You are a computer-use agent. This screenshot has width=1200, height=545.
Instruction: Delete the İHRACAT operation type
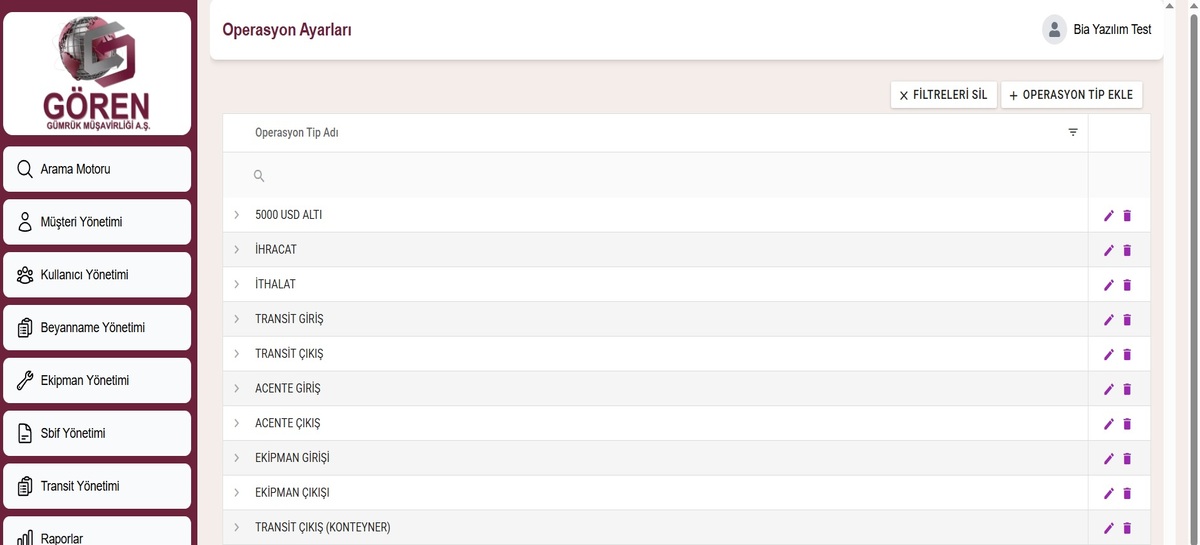pos(1127,250)
